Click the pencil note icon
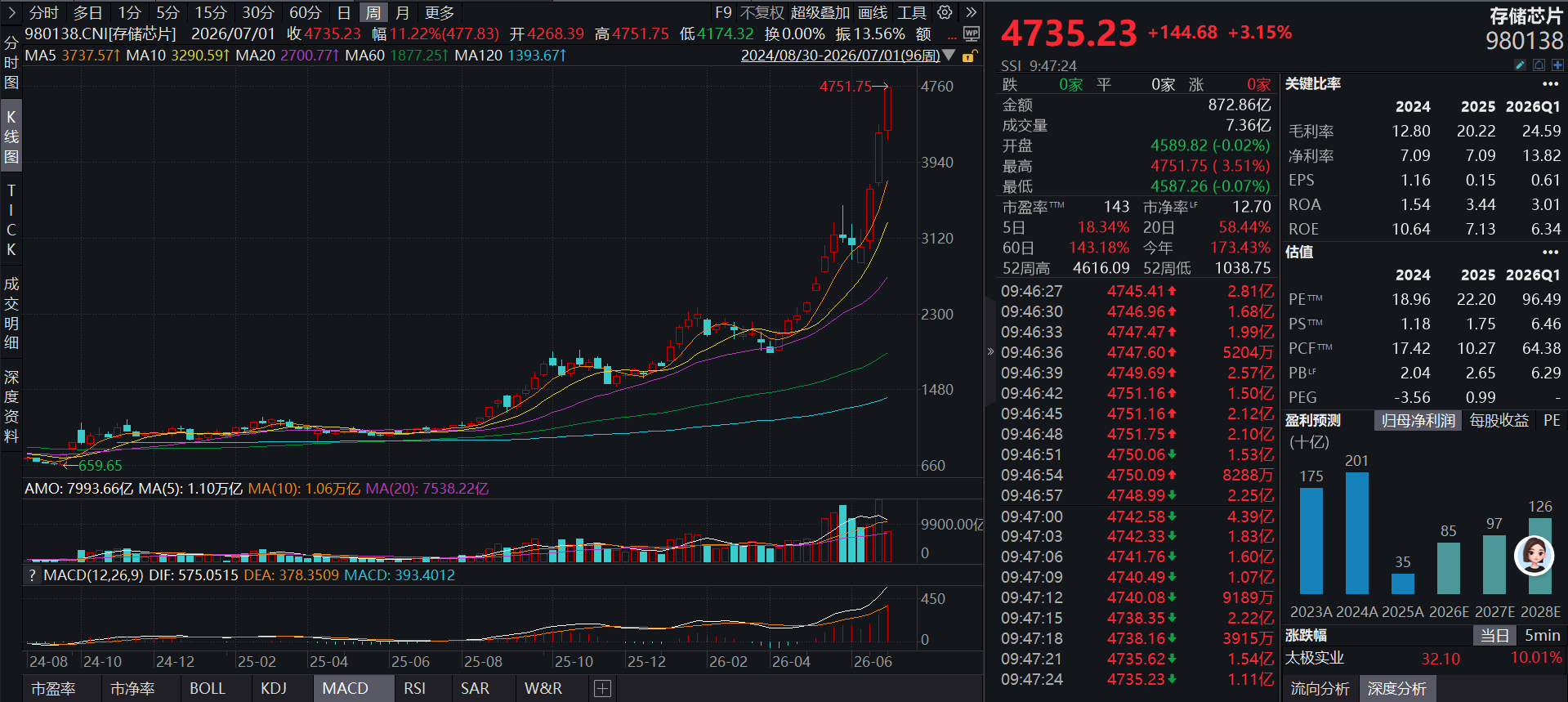The height and width of the screenshot is (702, 1568). [1520, 65]
